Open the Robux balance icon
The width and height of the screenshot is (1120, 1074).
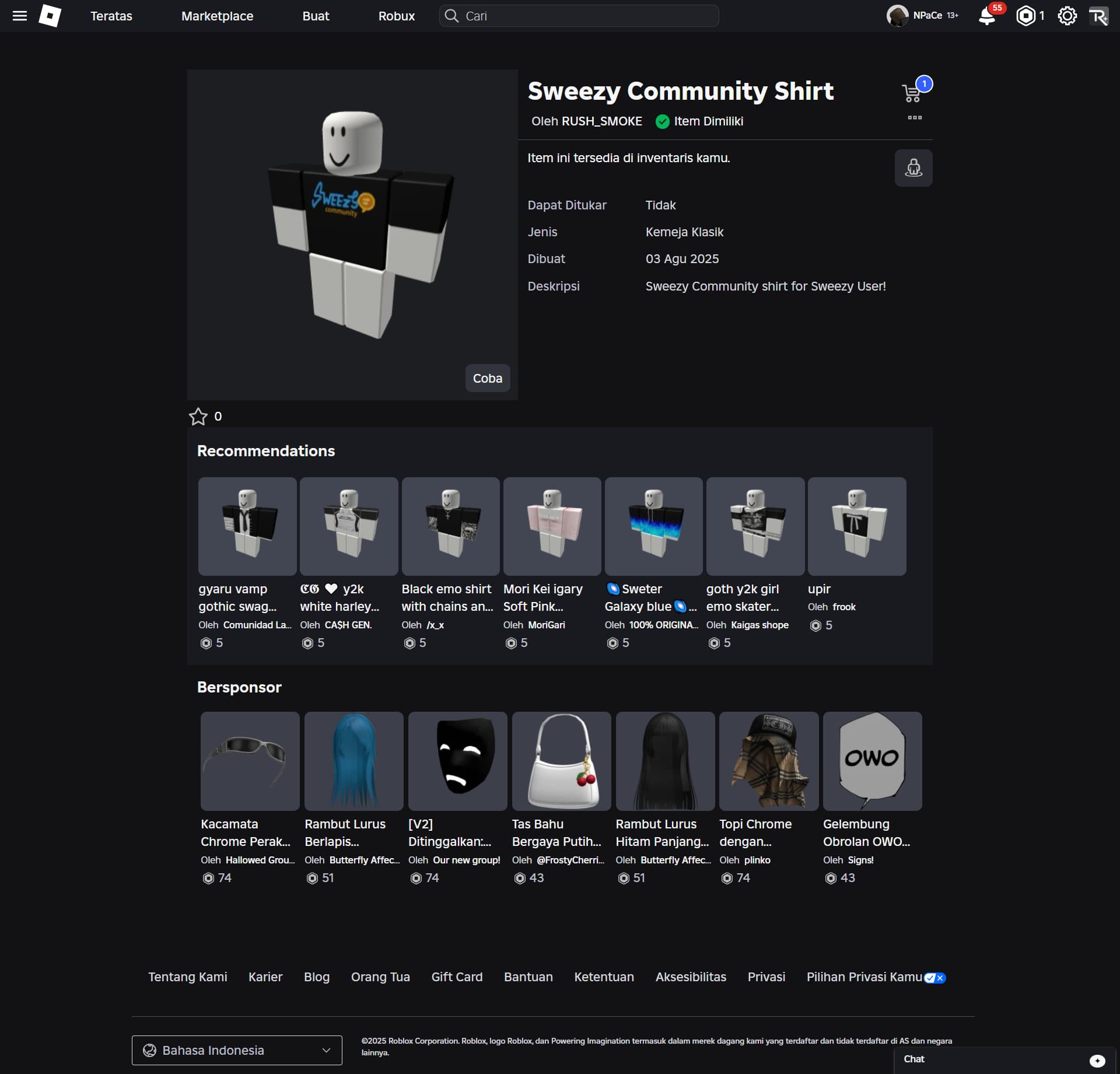(x=1025, y=16)
